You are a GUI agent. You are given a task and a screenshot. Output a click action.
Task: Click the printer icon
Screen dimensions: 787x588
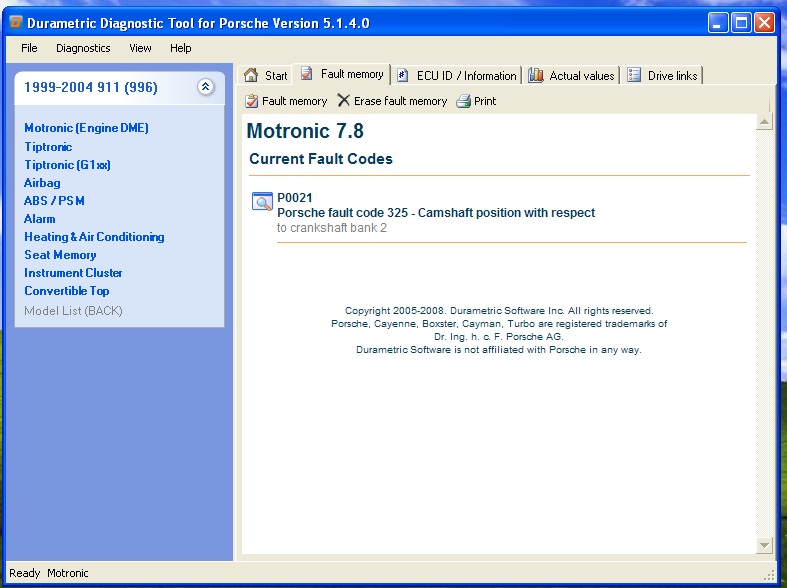(x=463, y=101)
